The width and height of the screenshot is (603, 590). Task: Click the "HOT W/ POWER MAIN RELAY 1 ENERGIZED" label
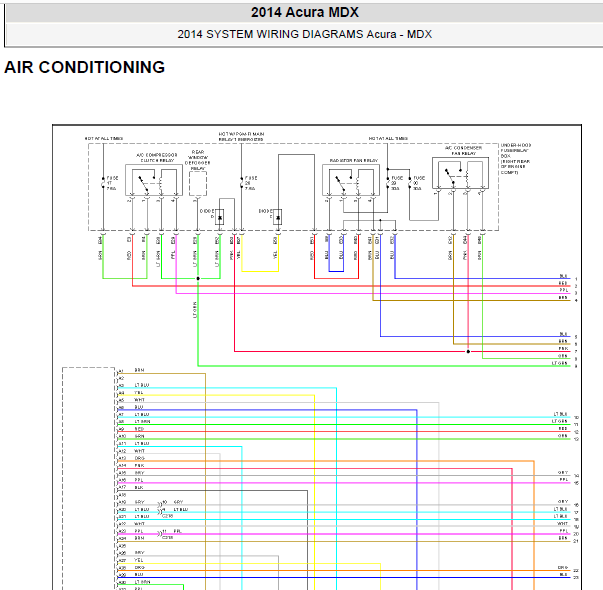(x=241, y=136)
